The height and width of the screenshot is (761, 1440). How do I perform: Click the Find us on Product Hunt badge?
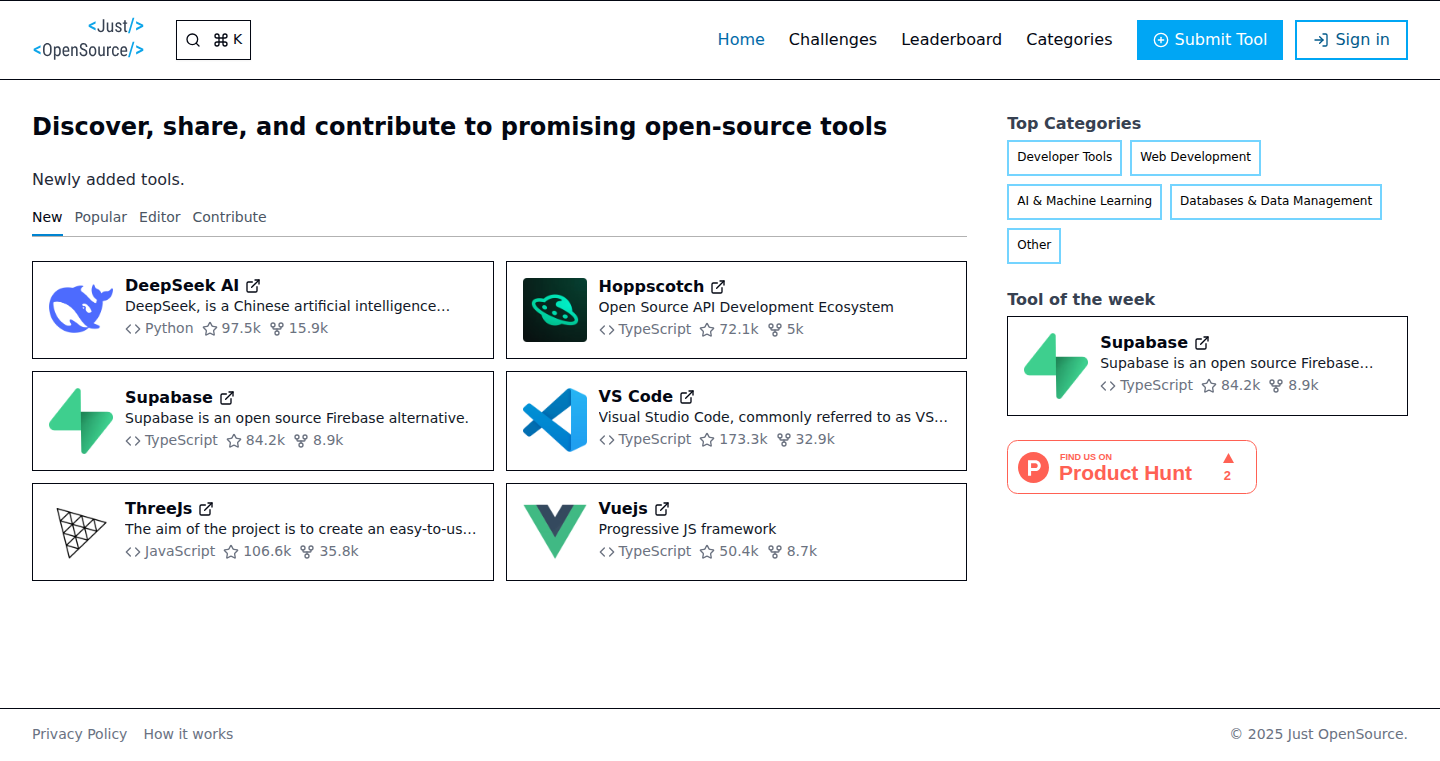coord(1132,467)
